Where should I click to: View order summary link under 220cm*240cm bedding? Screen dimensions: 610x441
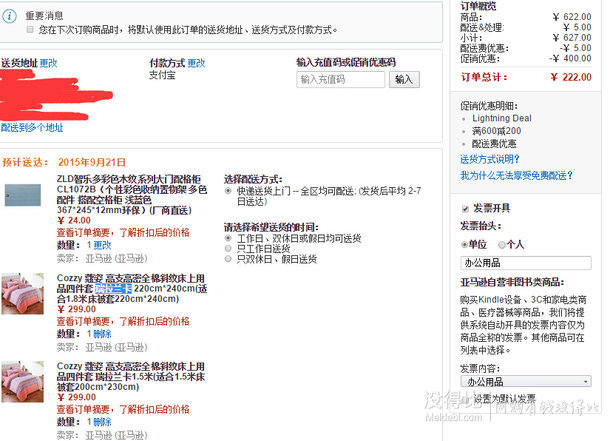point(123,321)
